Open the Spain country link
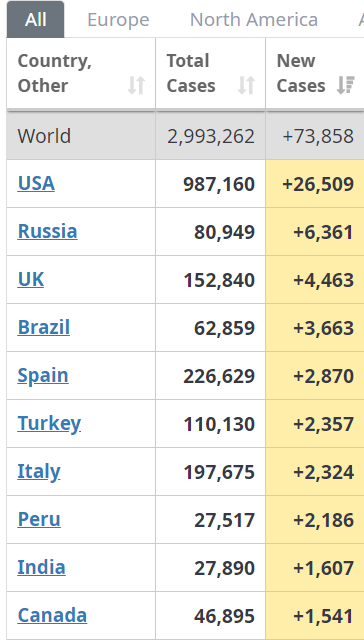This screenshot has height=640, width=364. click(43, 376)
